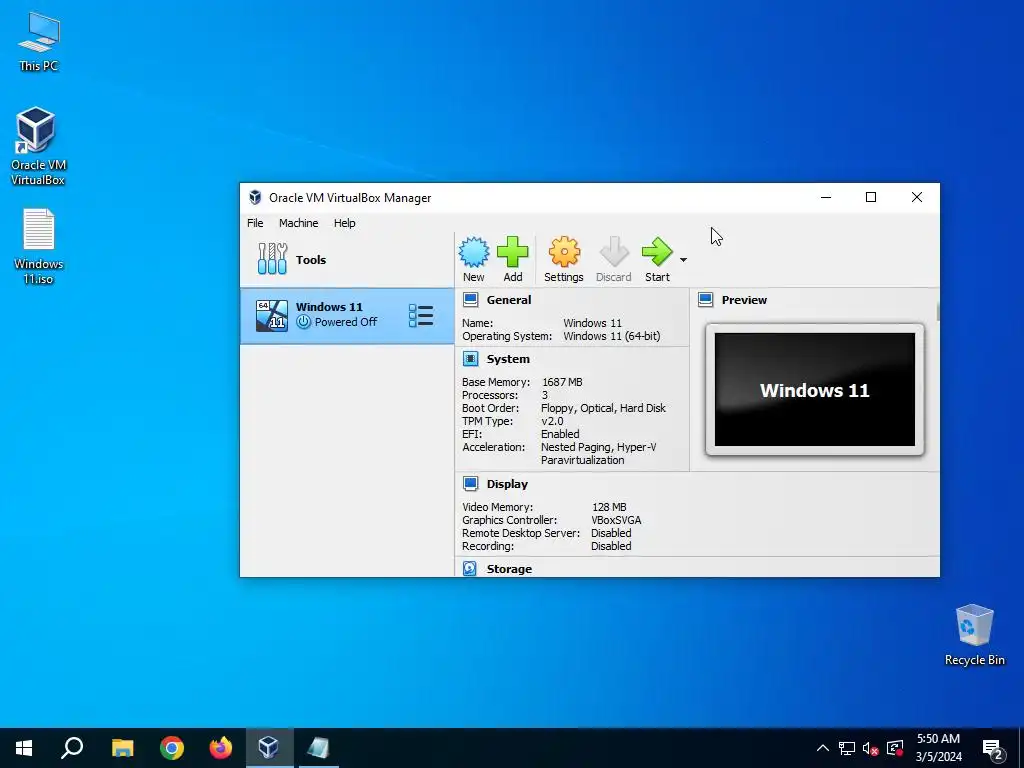This screenshot has width=1024, height=768.
Task: Click the last running app taskbar icon
Action: pyautogui.click(x=318, y=748)
